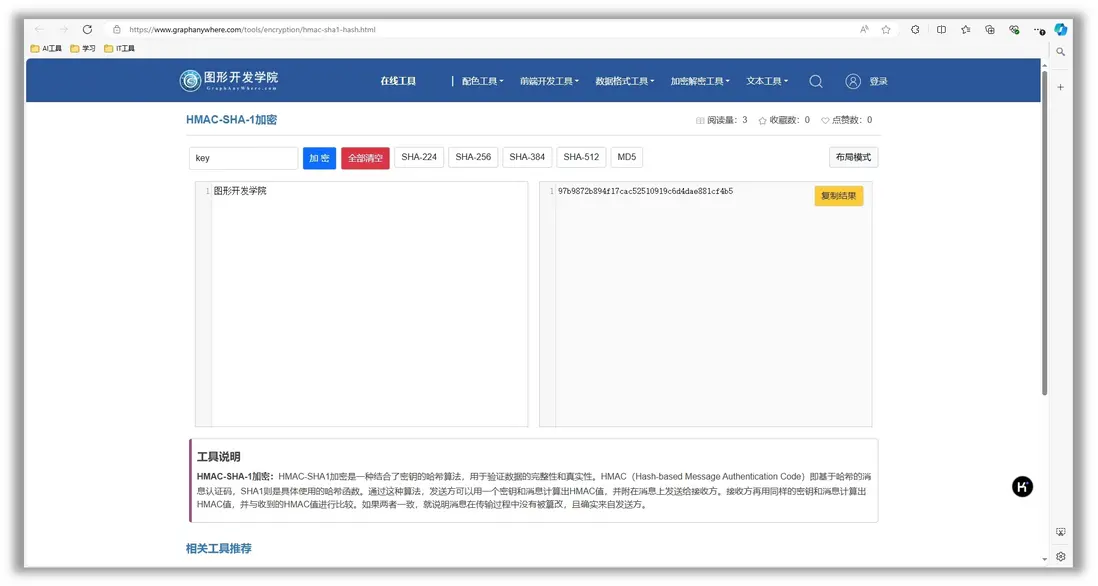
Task: Open the split screen icon
Action: click(x=941, y=29)
